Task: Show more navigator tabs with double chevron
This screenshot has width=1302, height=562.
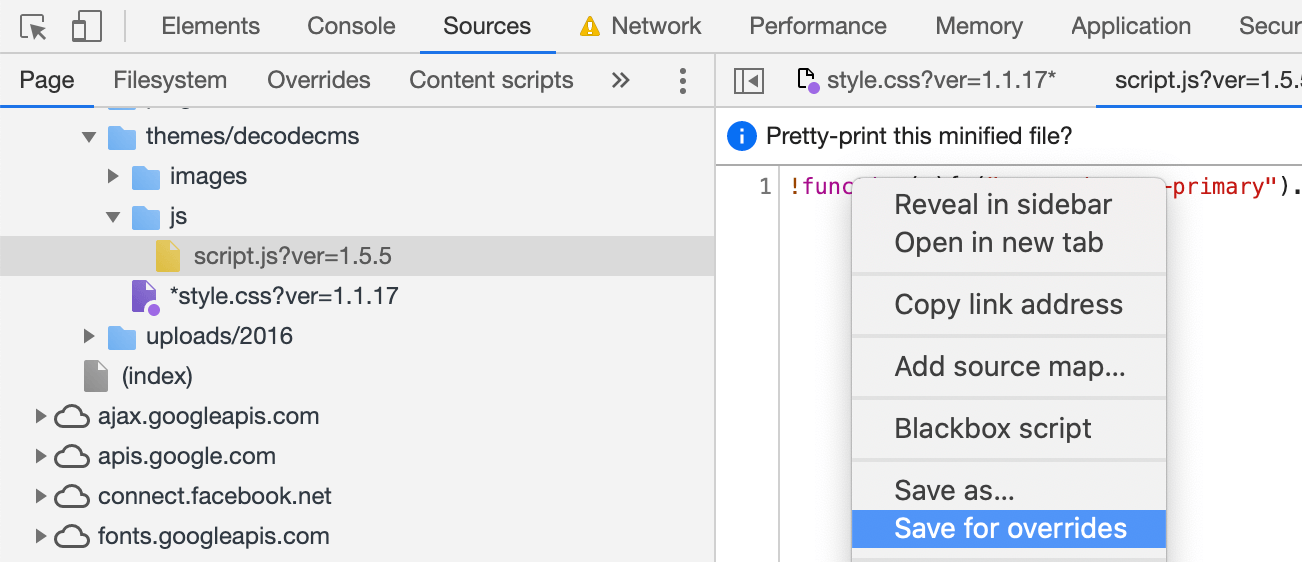Action: (621, 81)
